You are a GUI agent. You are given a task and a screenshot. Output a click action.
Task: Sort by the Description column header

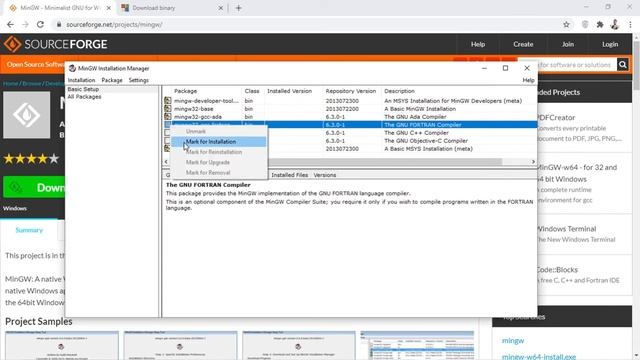[x=399, y=91]
